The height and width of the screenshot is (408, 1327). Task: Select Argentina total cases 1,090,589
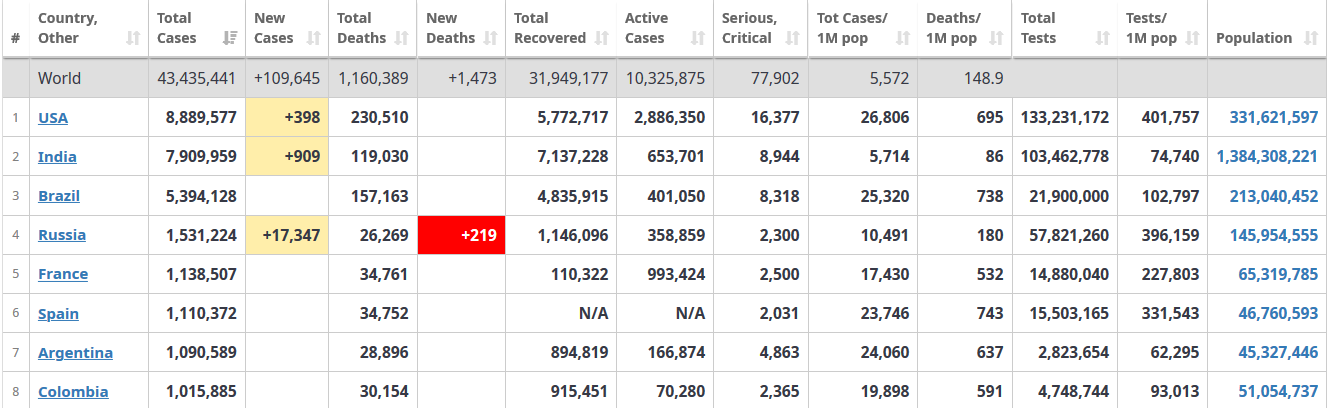click(x=201, y=352)
